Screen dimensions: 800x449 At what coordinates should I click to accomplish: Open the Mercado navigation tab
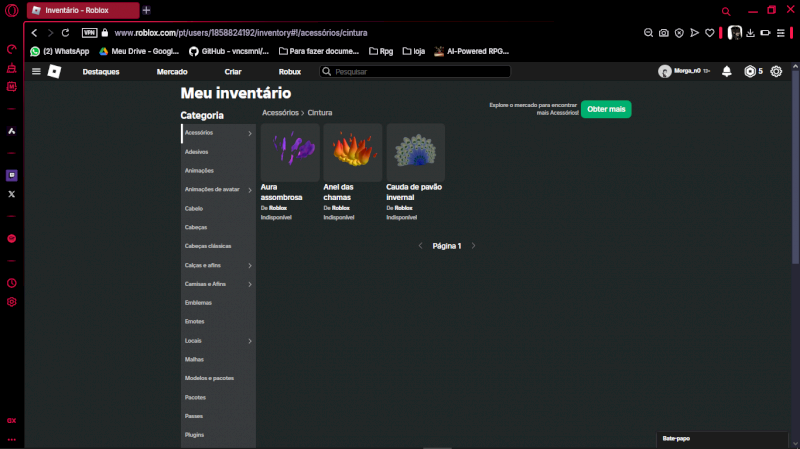(172, 71)
